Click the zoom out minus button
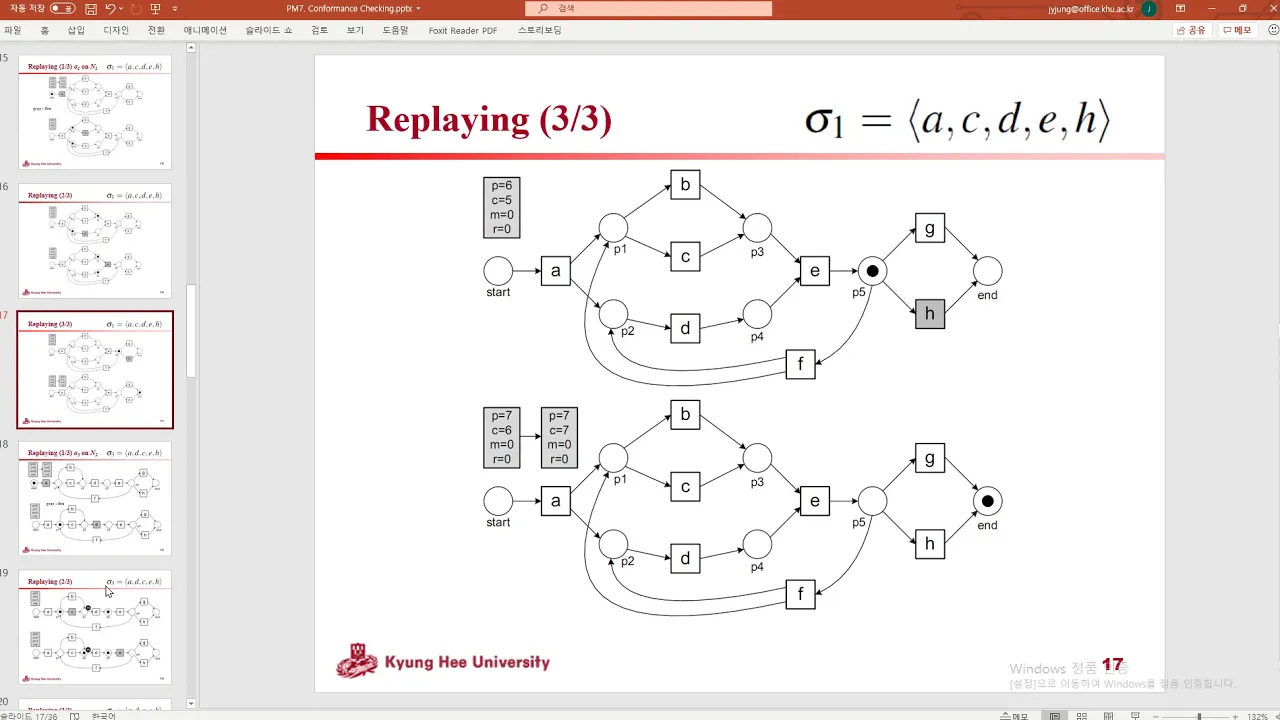 [1155, 715]
